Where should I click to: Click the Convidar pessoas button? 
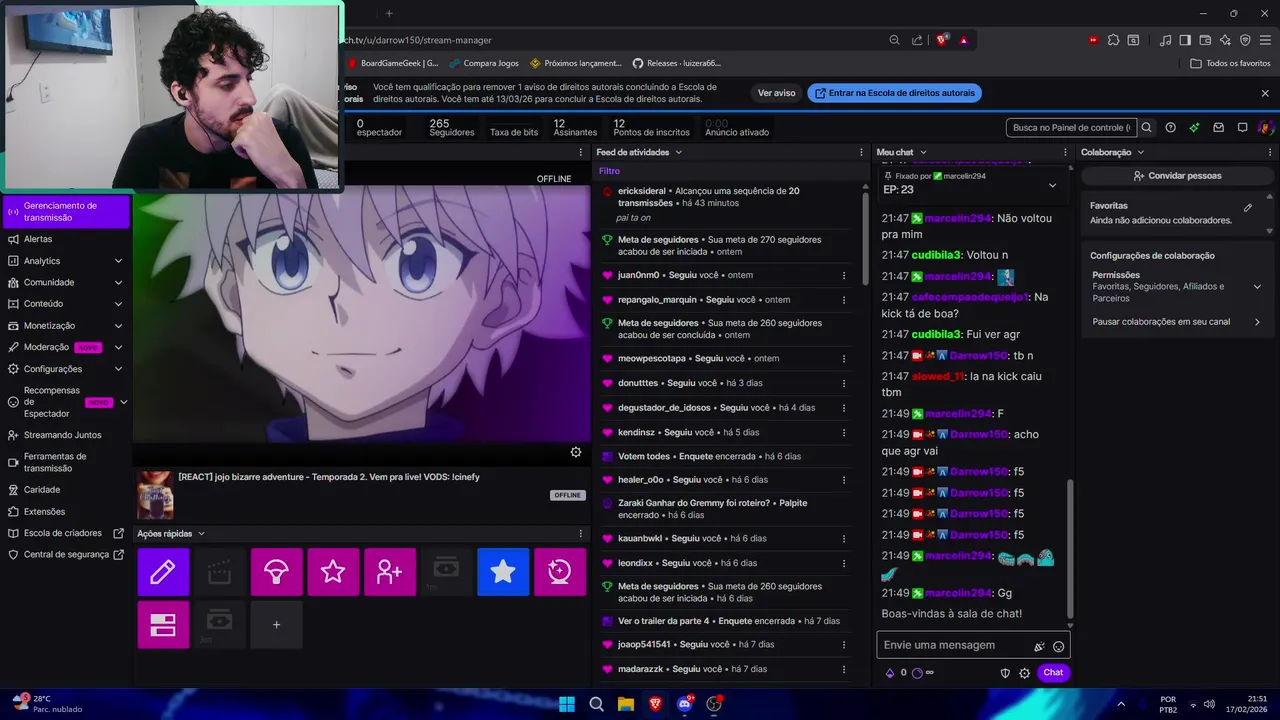1177,175
